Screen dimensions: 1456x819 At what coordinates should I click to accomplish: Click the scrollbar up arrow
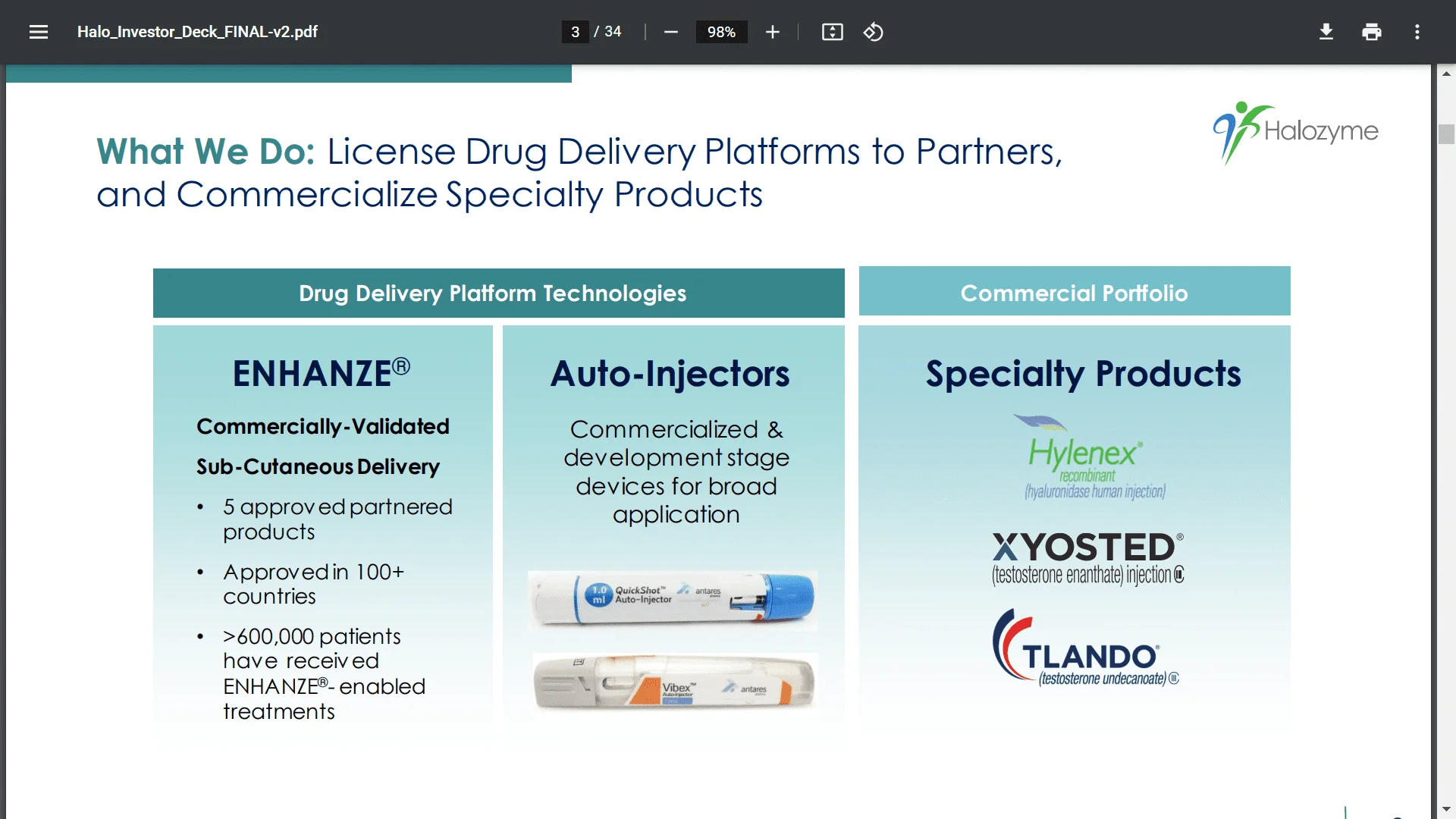pyautogui.click(x=1446, y=74)
